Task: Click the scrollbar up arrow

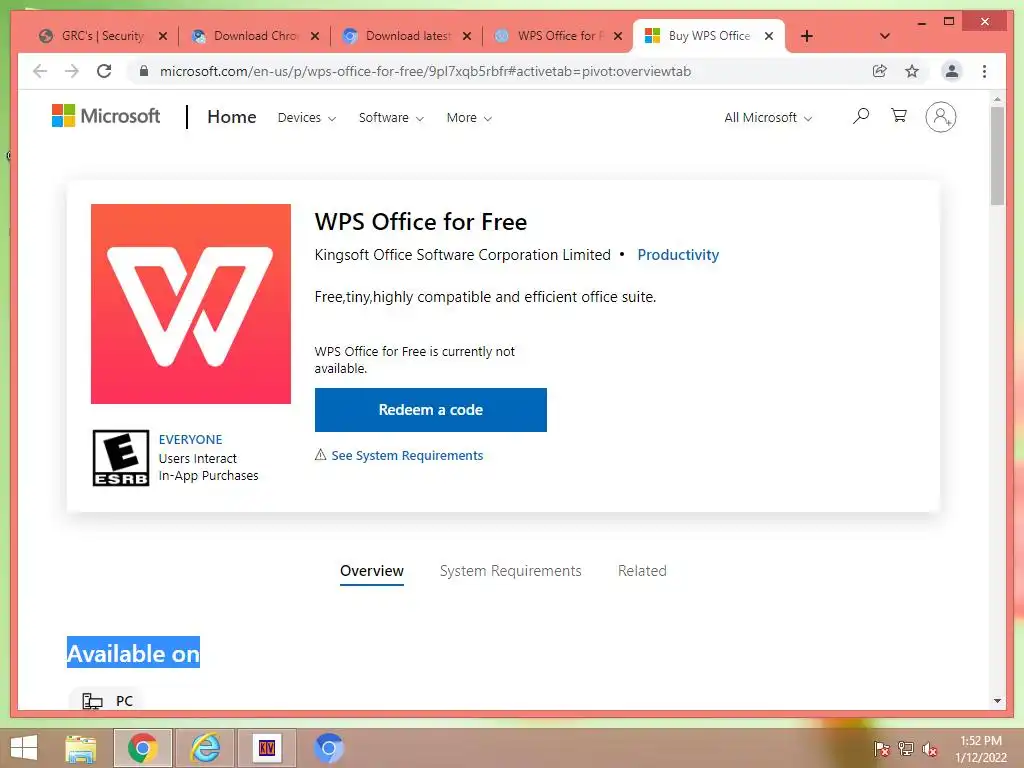Action: click(x=997, y=99)
